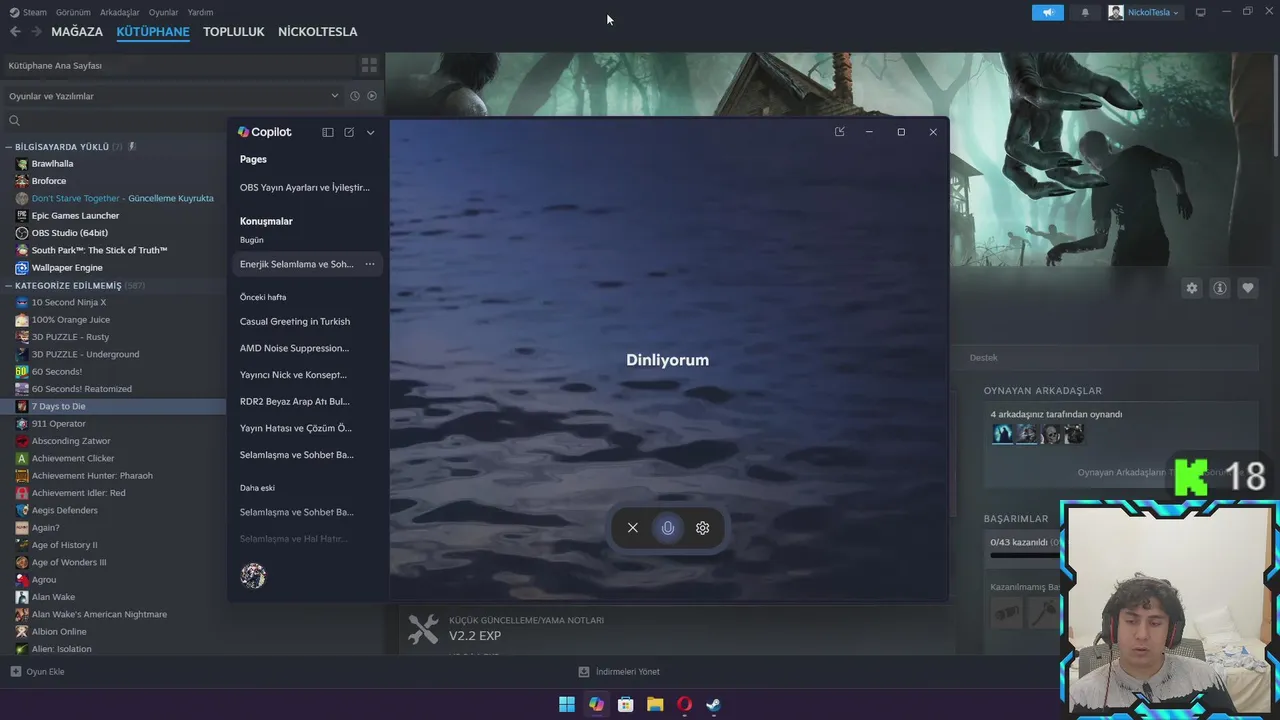The image size is (1280, 720).
Task: Open Yayın Hatası ve Çözüm conversation
Action: point(295,428)
